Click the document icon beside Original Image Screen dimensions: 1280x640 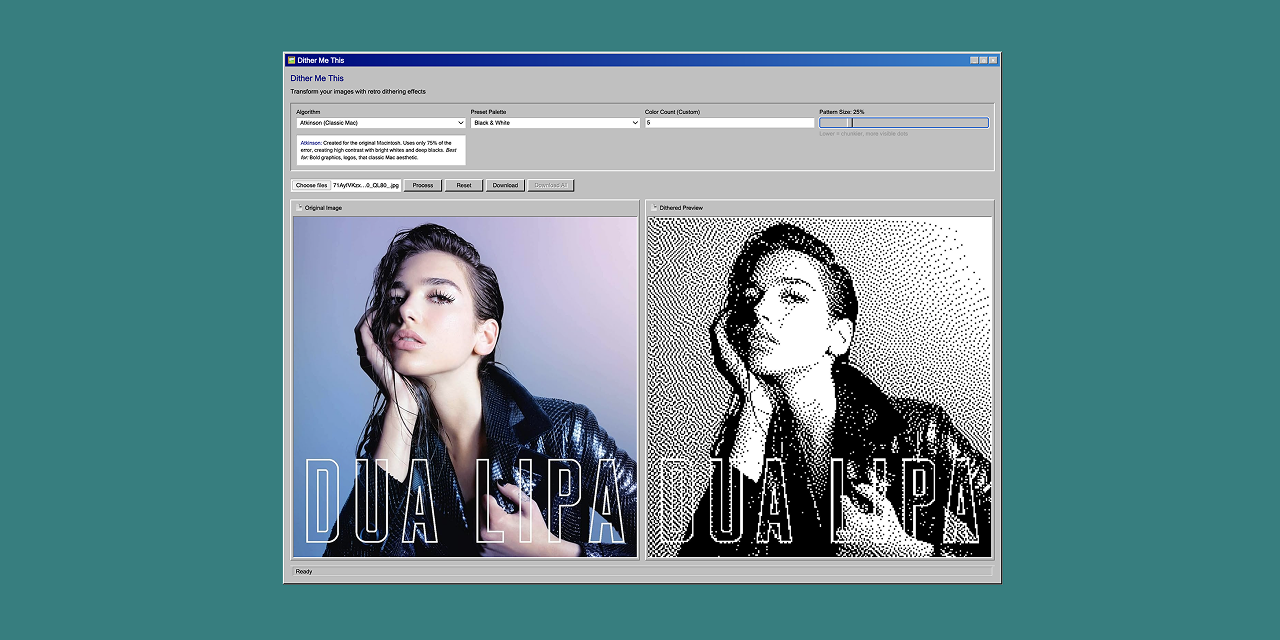[x=300, y=207]
